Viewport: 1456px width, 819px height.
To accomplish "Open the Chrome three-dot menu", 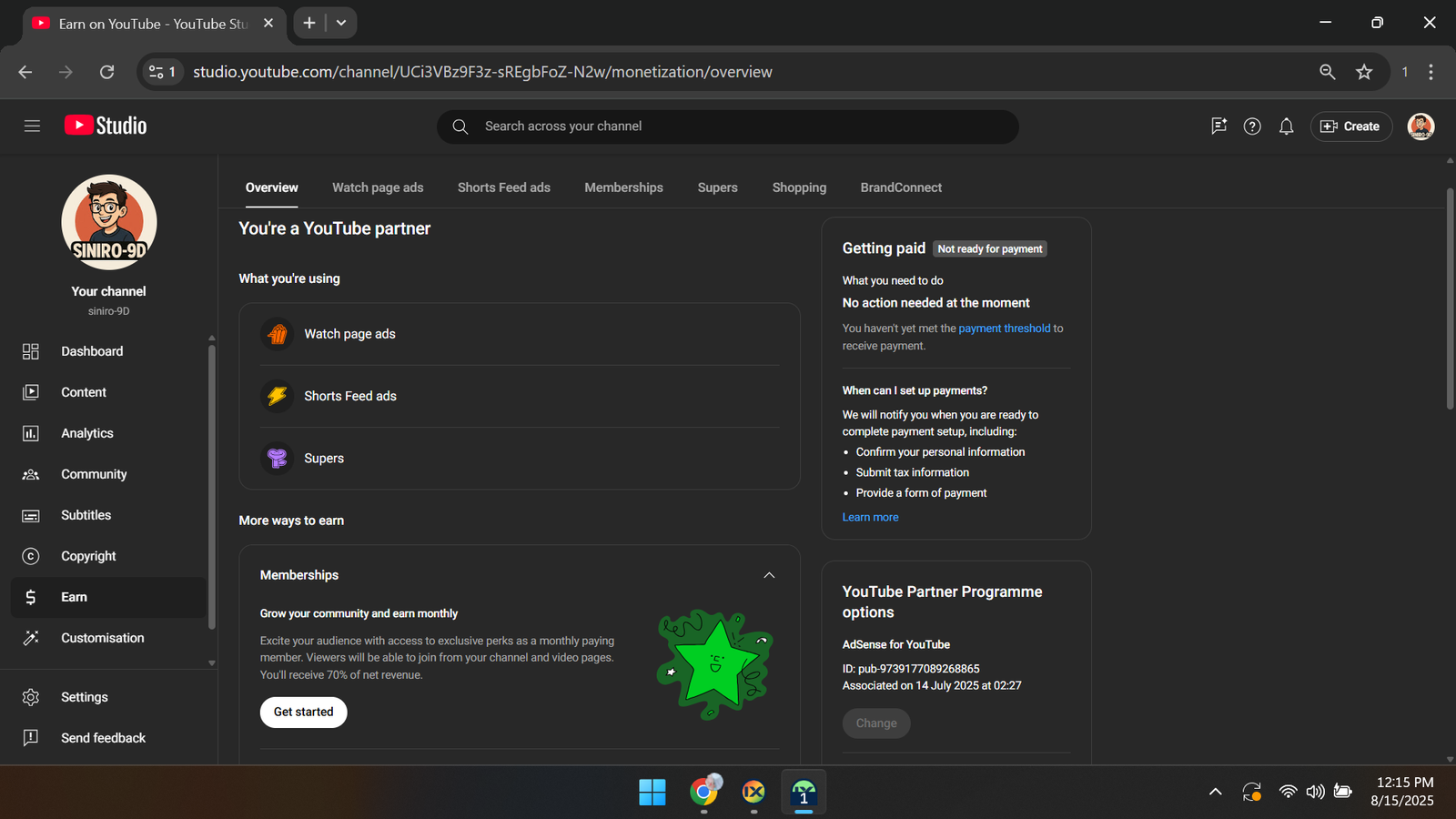I will point(1431,72).
